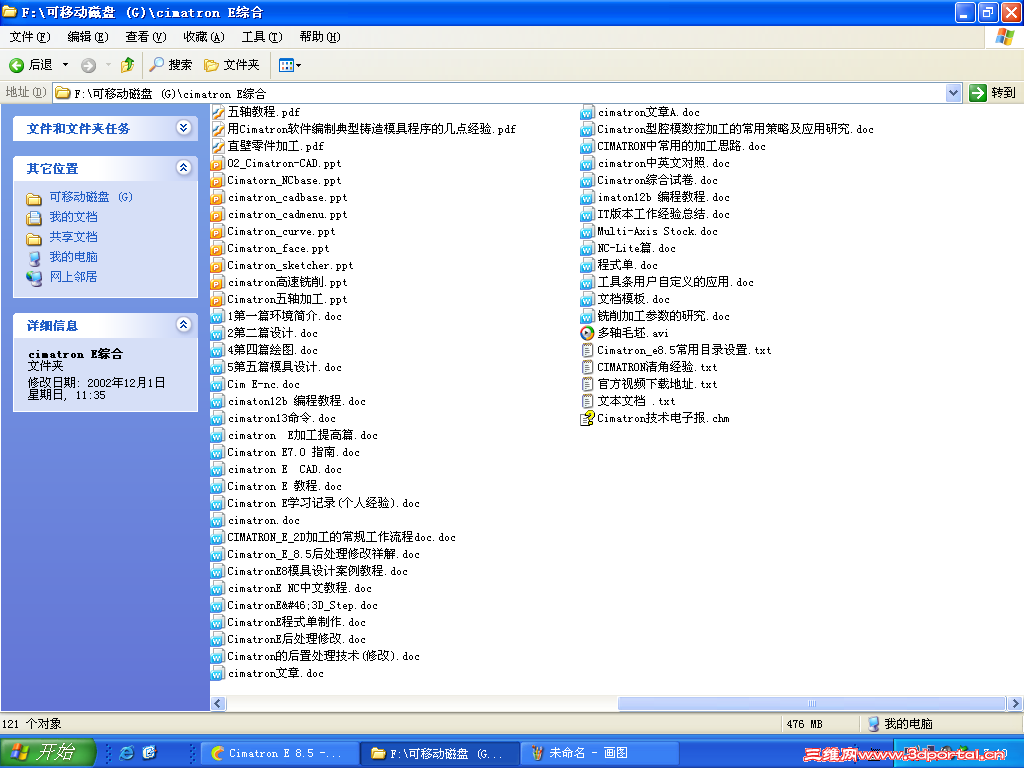Collapse 文件和文件夹任务 panel chevron
The image size is (1024, 768).
tap(184, 128)
